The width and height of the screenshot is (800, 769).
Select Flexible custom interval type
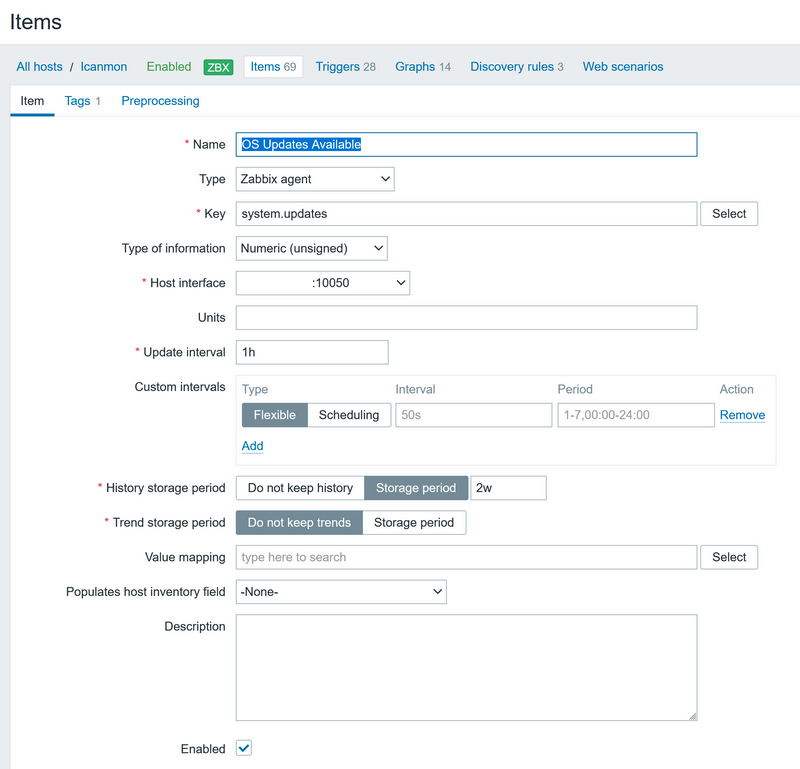(x=274, y=415)
